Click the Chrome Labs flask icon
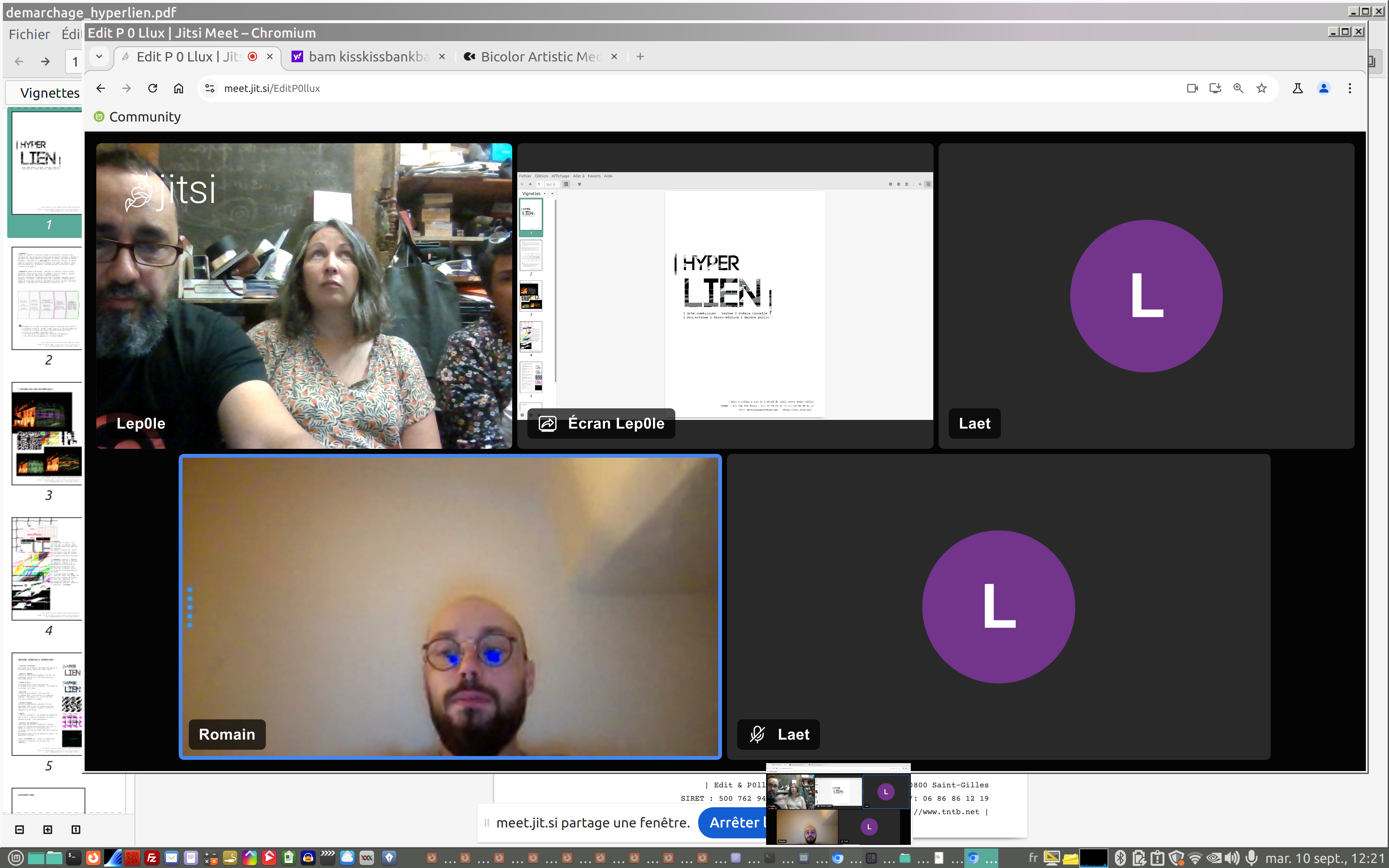Viewport: 1389px width, 868px height. [1297, 88]
